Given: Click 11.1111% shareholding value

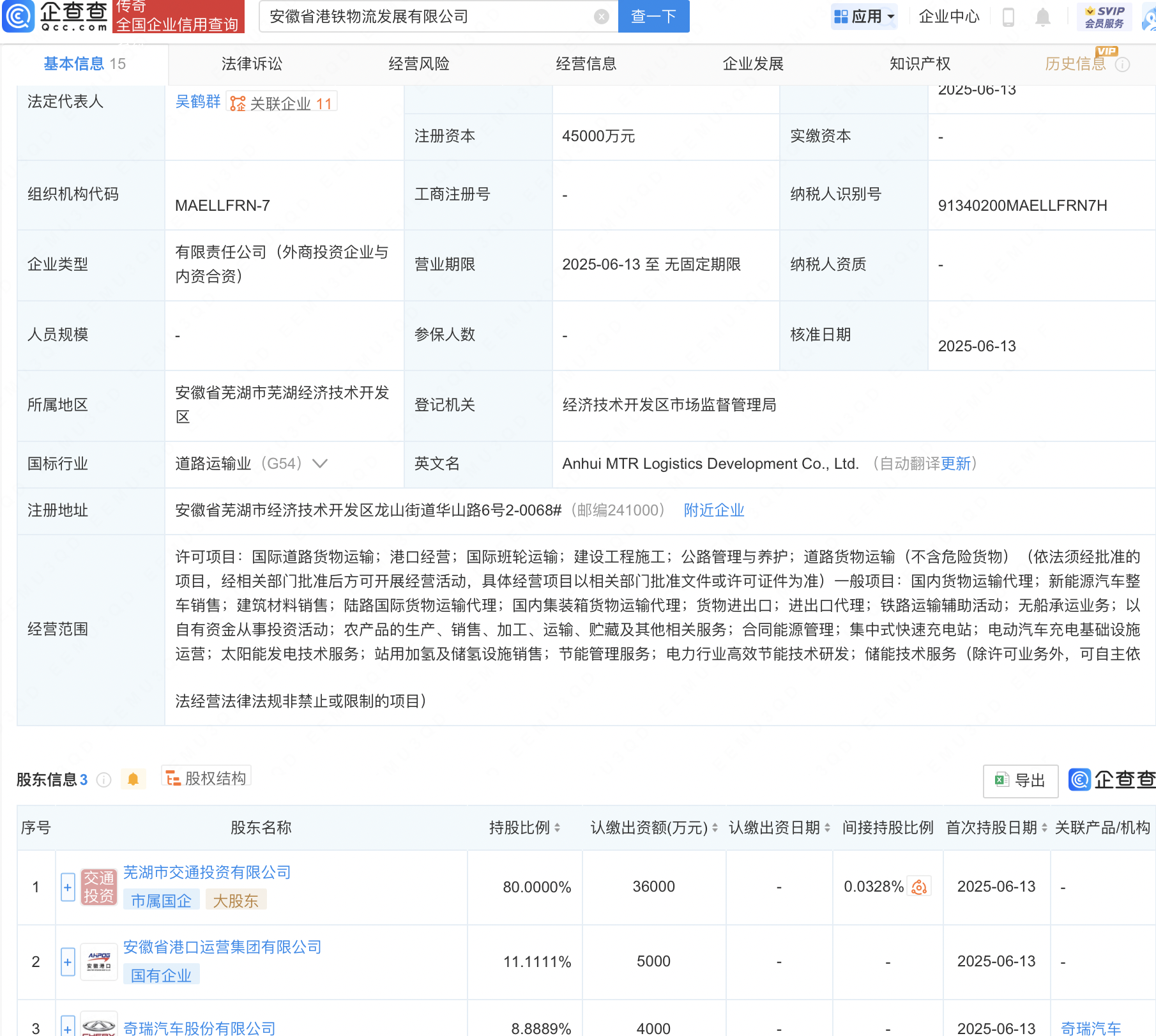Looking at the screenshot, I should point(537,961).
